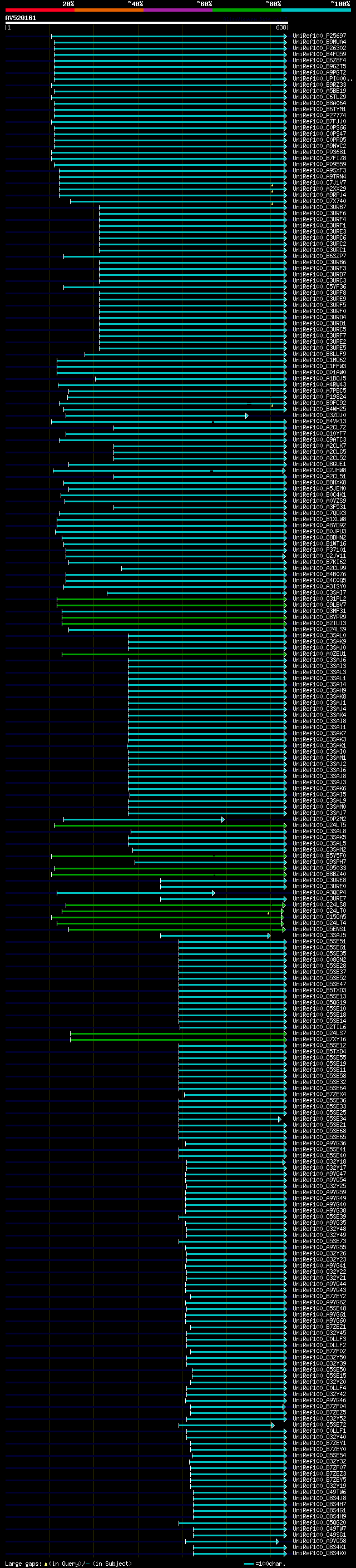The height and width of the screenshot is (1568, 356).
Task: Select the UniRef100_A2CL72 label
Action: coord(319,428)
